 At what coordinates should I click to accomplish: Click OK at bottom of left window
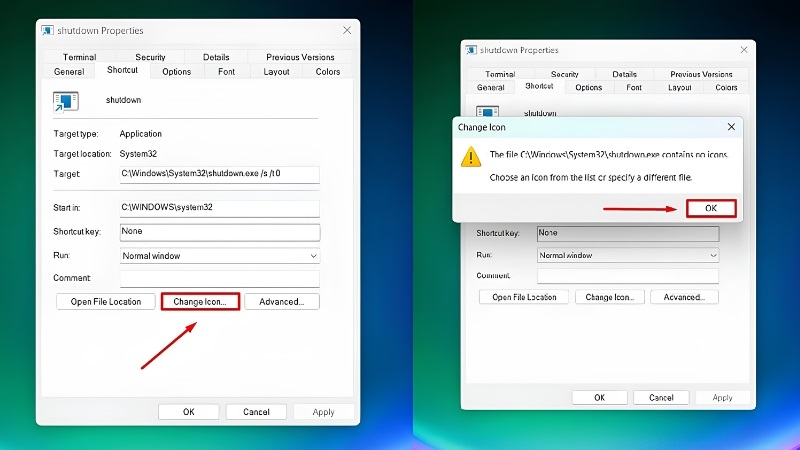[189, 412]
